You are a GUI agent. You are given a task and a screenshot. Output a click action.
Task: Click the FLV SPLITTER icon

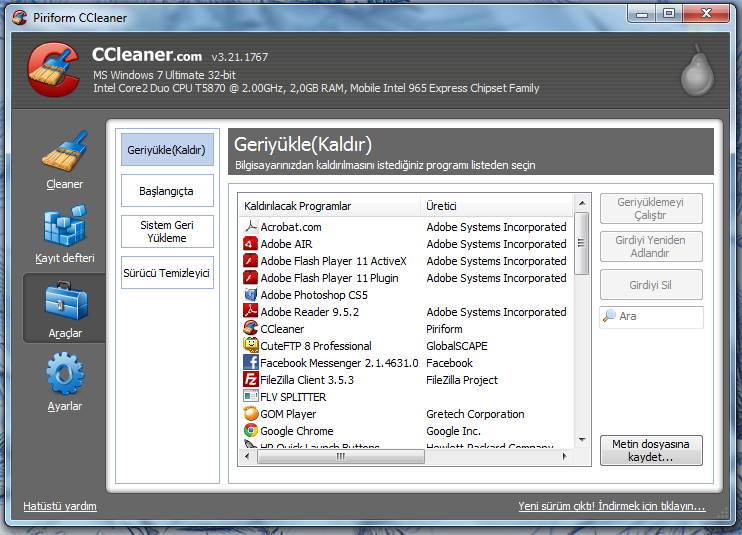tap(250, 396)
